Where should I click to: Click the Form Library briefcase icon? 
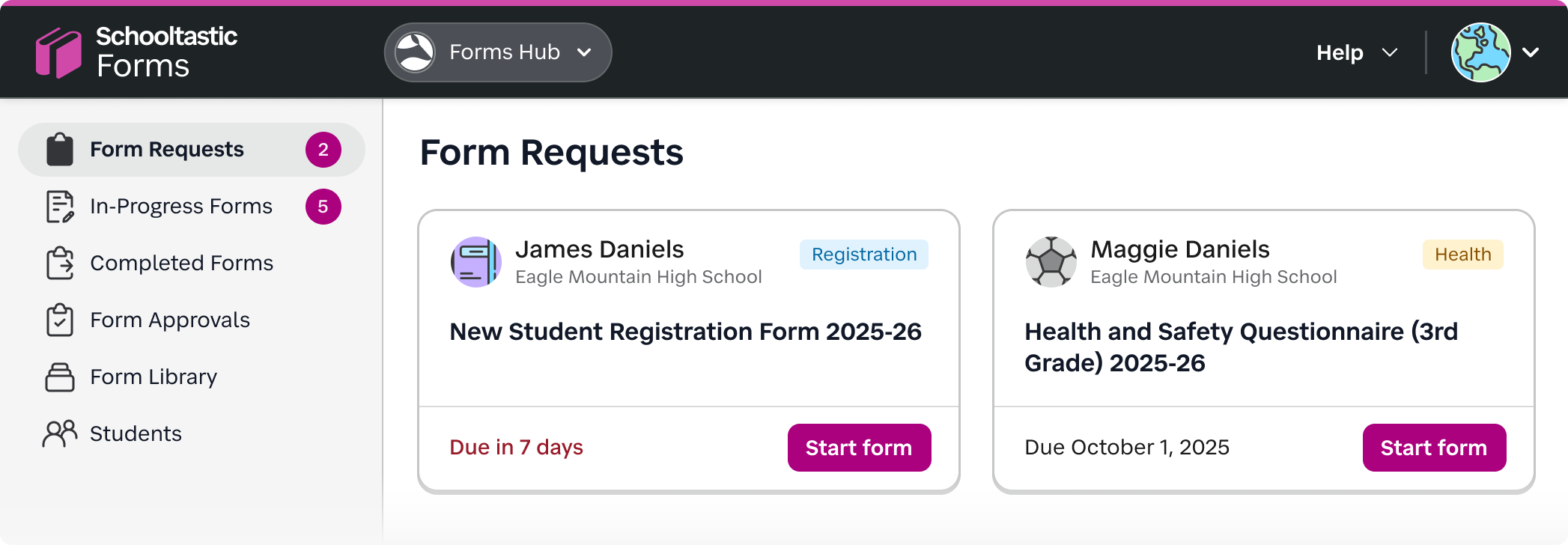tap(58, 377)
